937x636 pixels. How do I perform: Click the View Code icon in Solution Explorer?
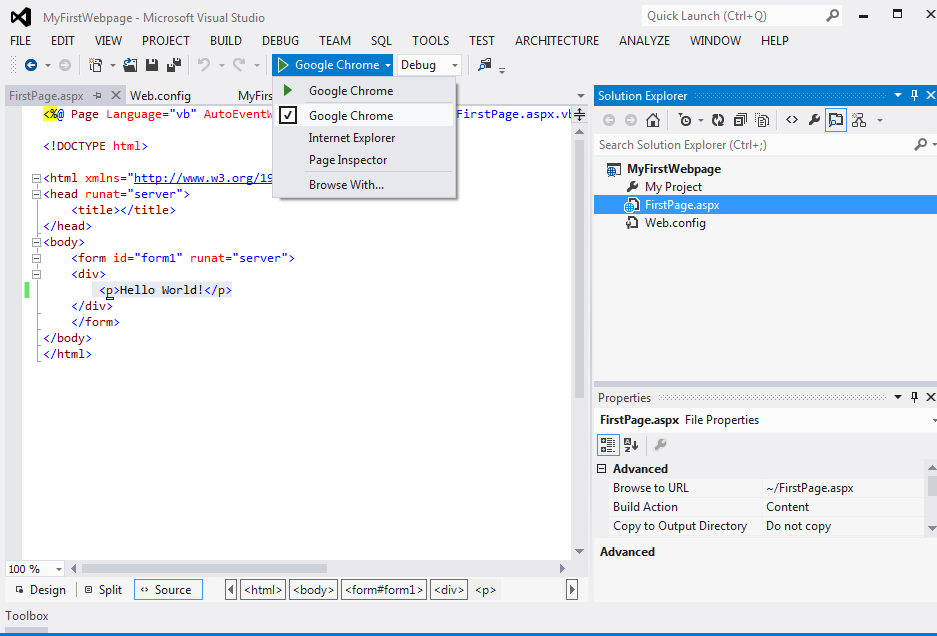(x=792, y=120)
